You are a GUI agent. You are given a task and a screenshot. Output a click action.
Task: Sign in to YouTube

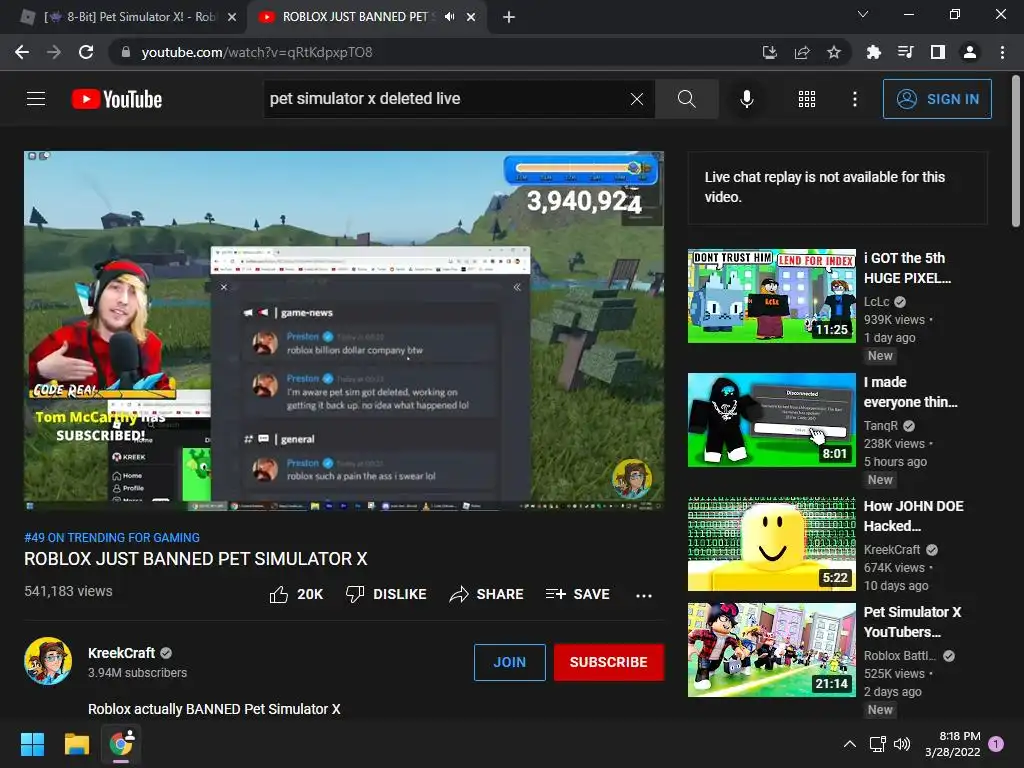coord(937,99)
